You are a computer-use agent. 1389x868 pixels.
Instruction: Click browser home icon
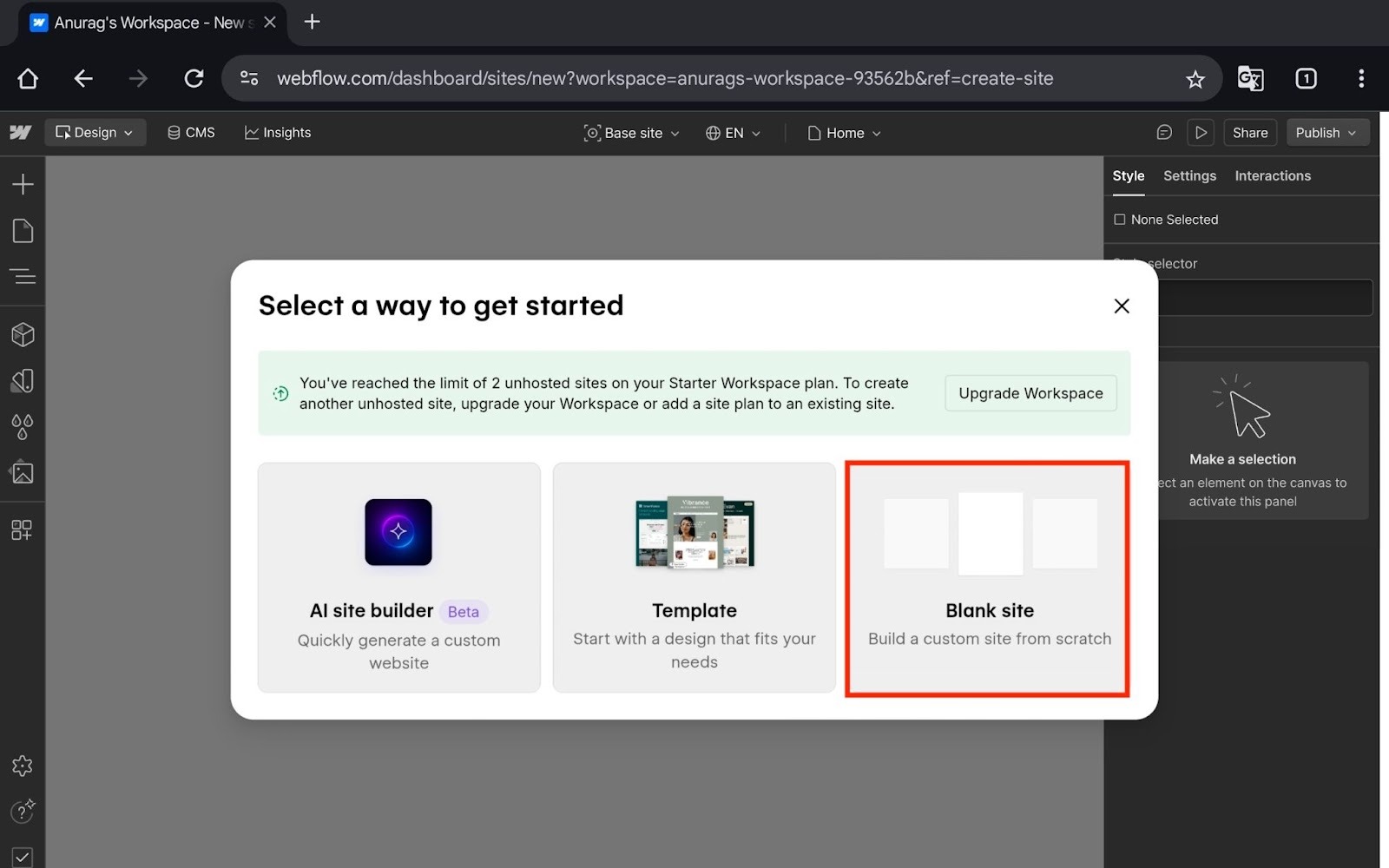[28, 79]
